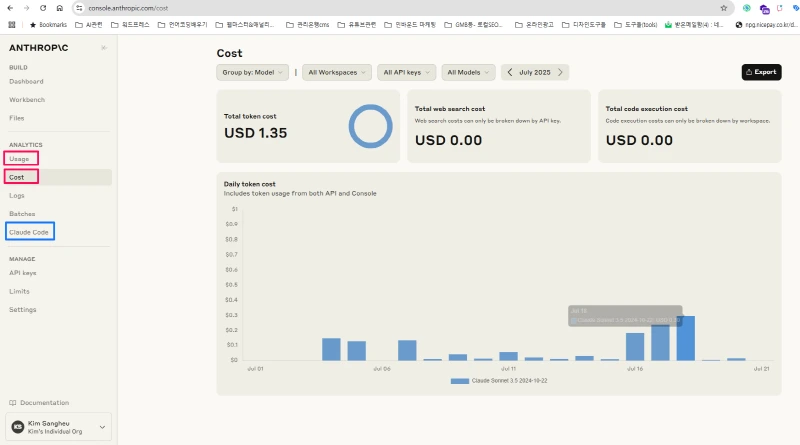This screenshot has width=800, height=445.
Task: Select Claude Code in the sidebar
Action: click(x=29, y=232)
